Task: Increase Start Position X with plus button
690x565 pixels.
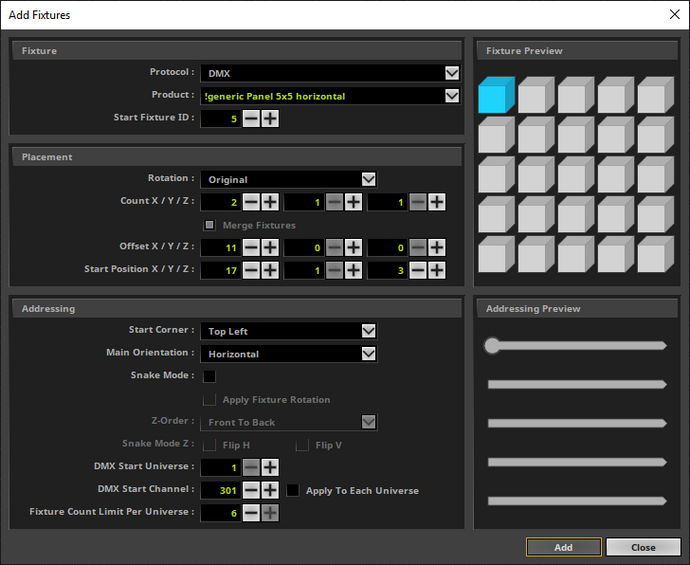Action: (x=270, y=270)
